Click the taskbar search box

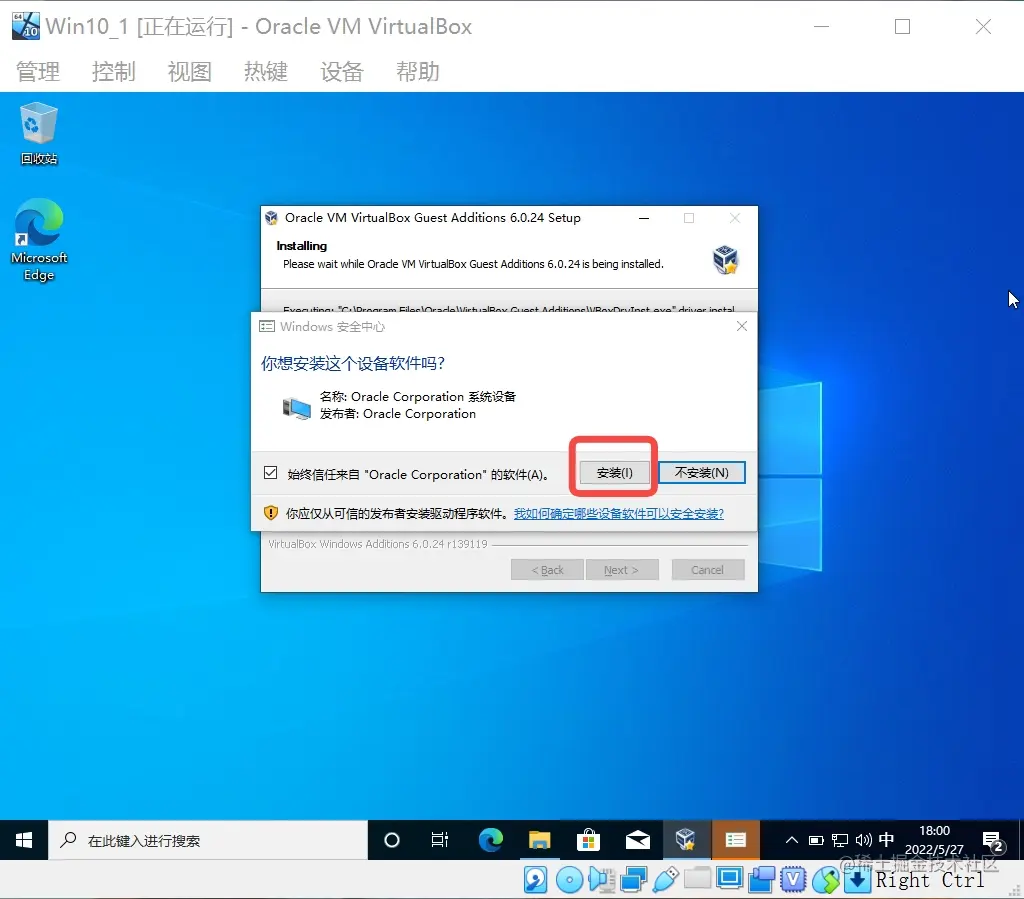[208, 840]
